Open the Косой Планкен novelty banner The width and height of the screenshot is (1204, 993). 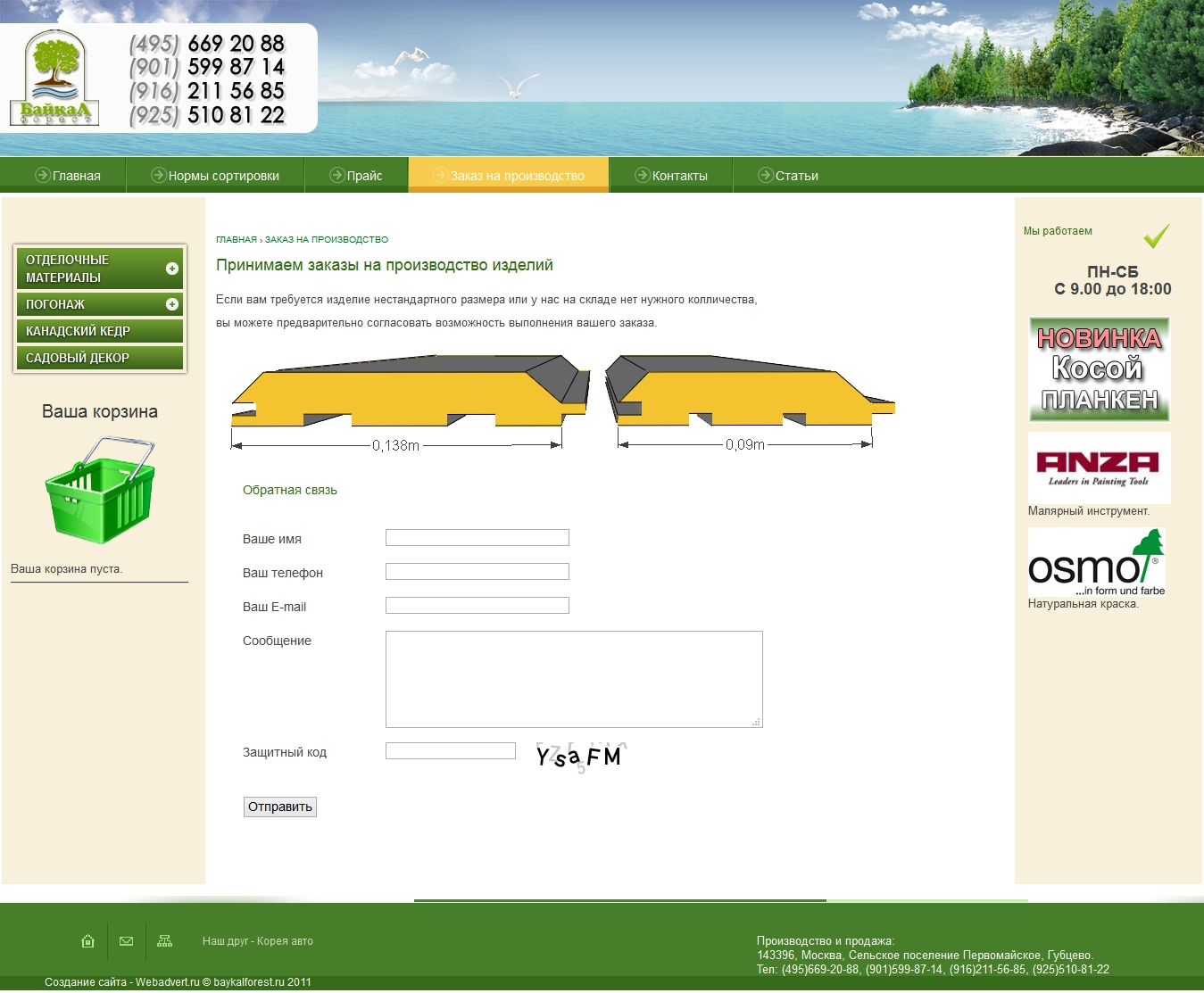coord(1099,369)
